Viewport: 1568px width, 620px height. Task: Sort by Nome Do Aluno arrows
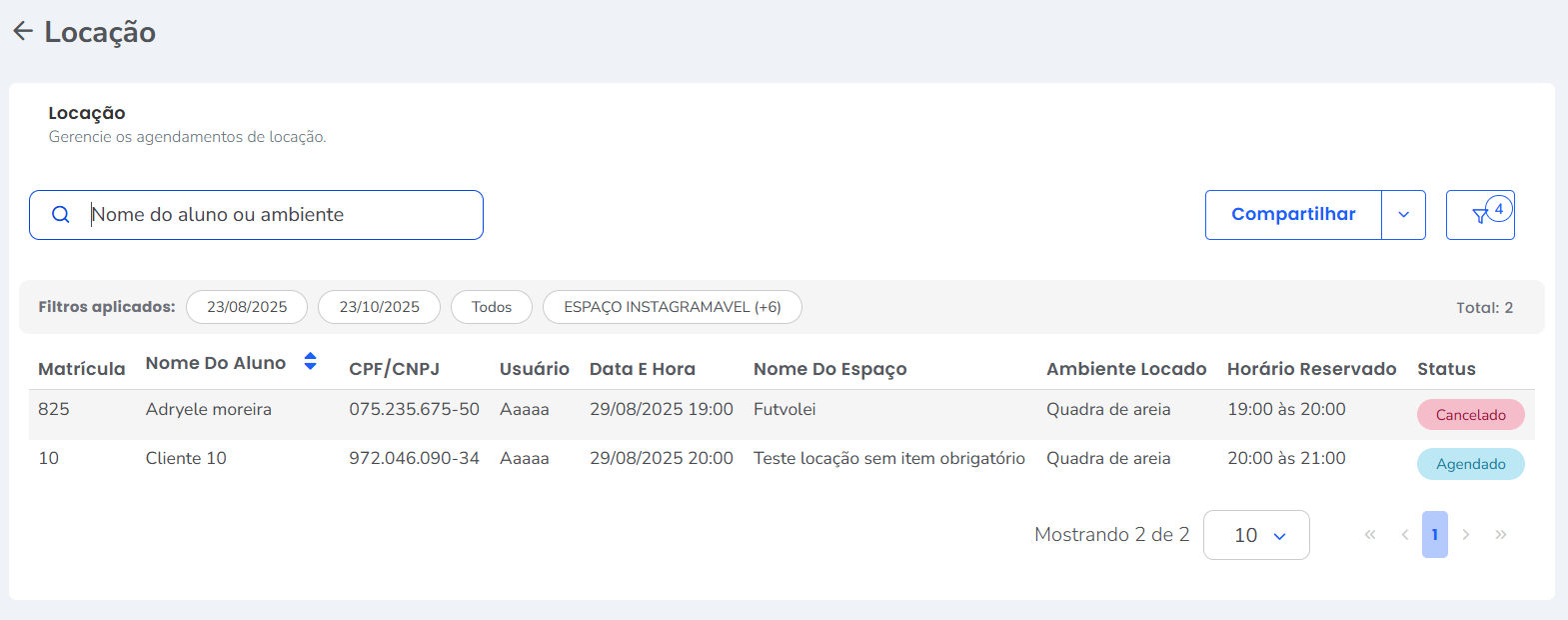[x=311, y=362]
